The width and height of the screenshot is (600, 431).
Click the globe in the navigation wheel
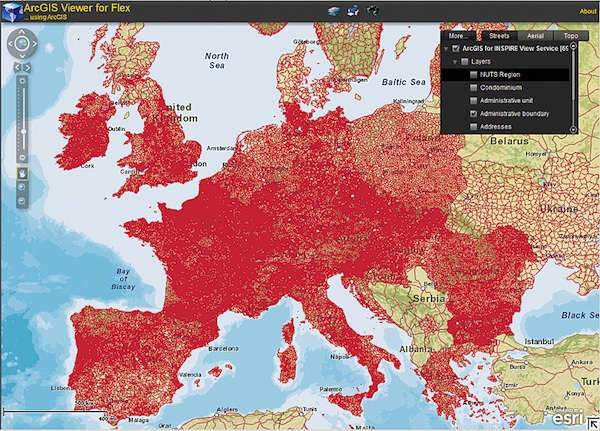click(x=22, y=43)
